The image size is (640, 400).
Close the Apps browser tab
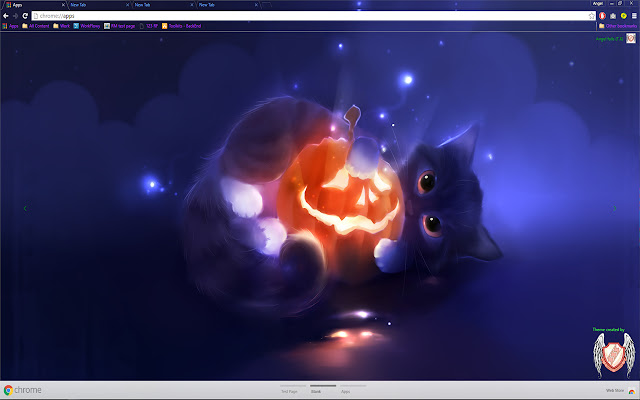[63, 5]
